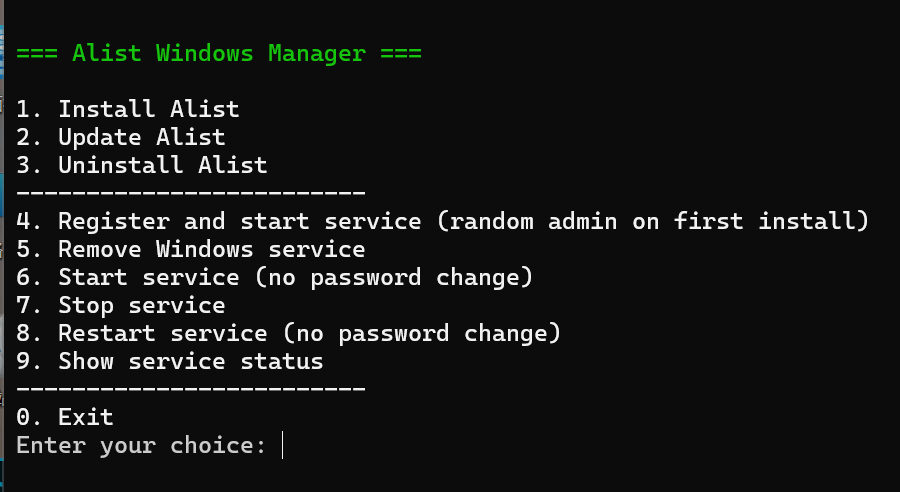
Task: Click the leading "===" before the Alist title
Action: [x=37, y=53]
